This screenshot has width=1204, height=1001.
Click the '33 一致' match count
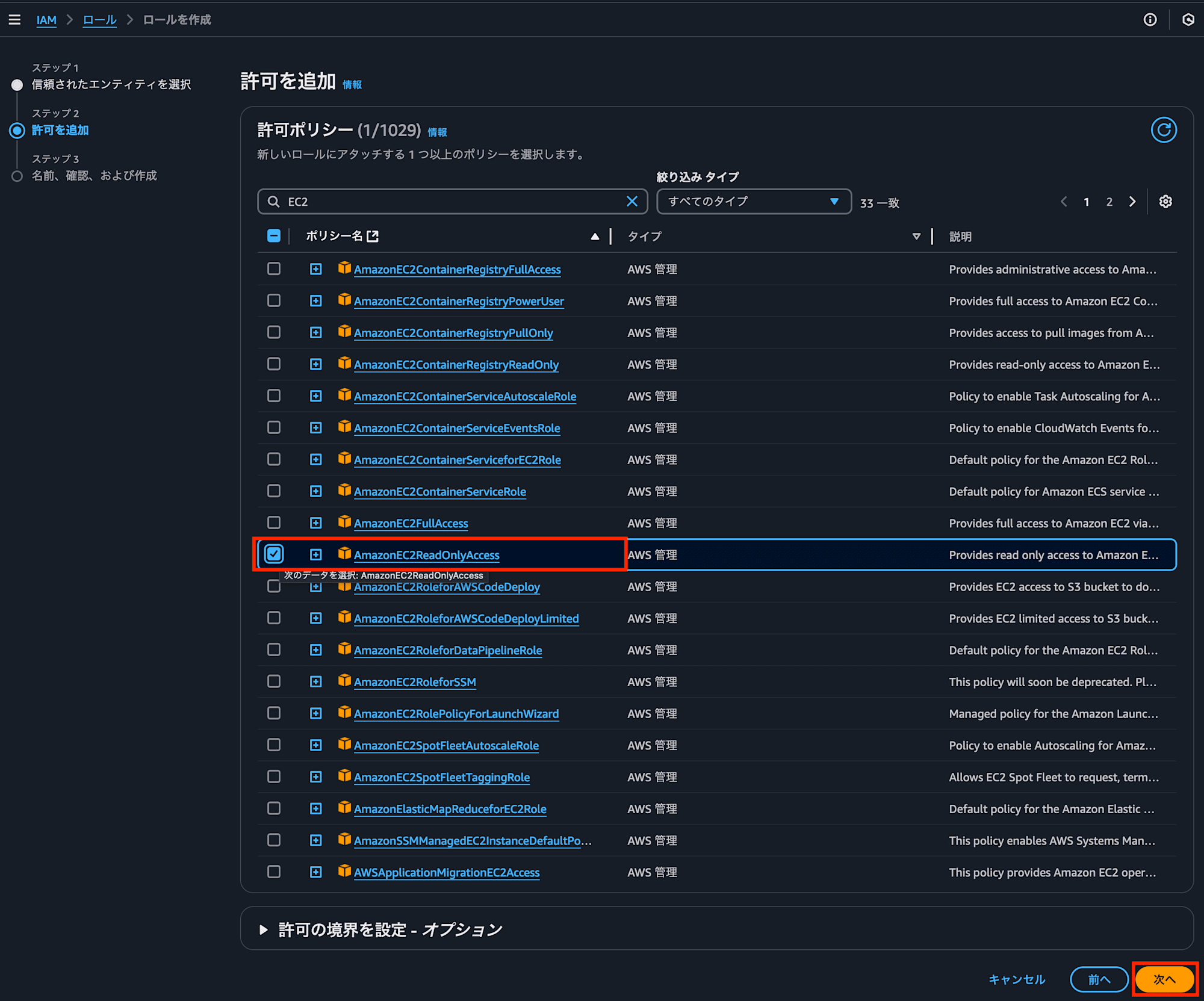(x=880, y=203)
